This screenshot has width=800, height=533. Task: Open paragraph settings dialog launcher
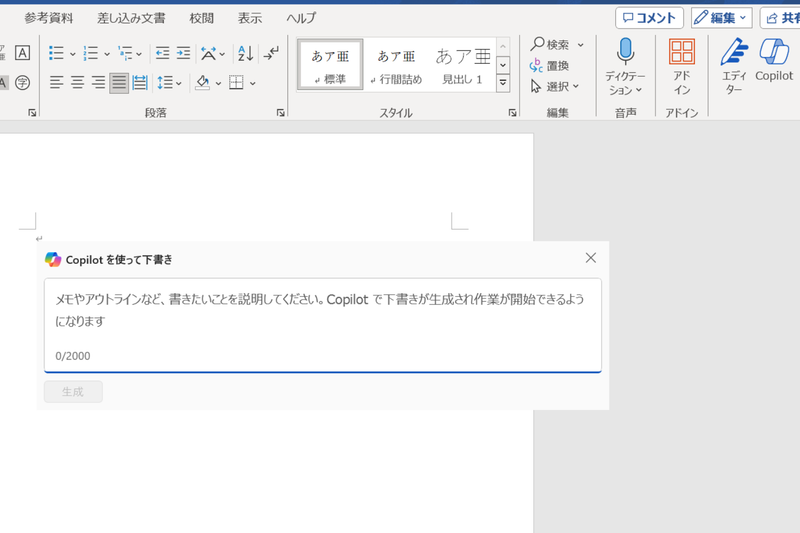click(281, 113)
